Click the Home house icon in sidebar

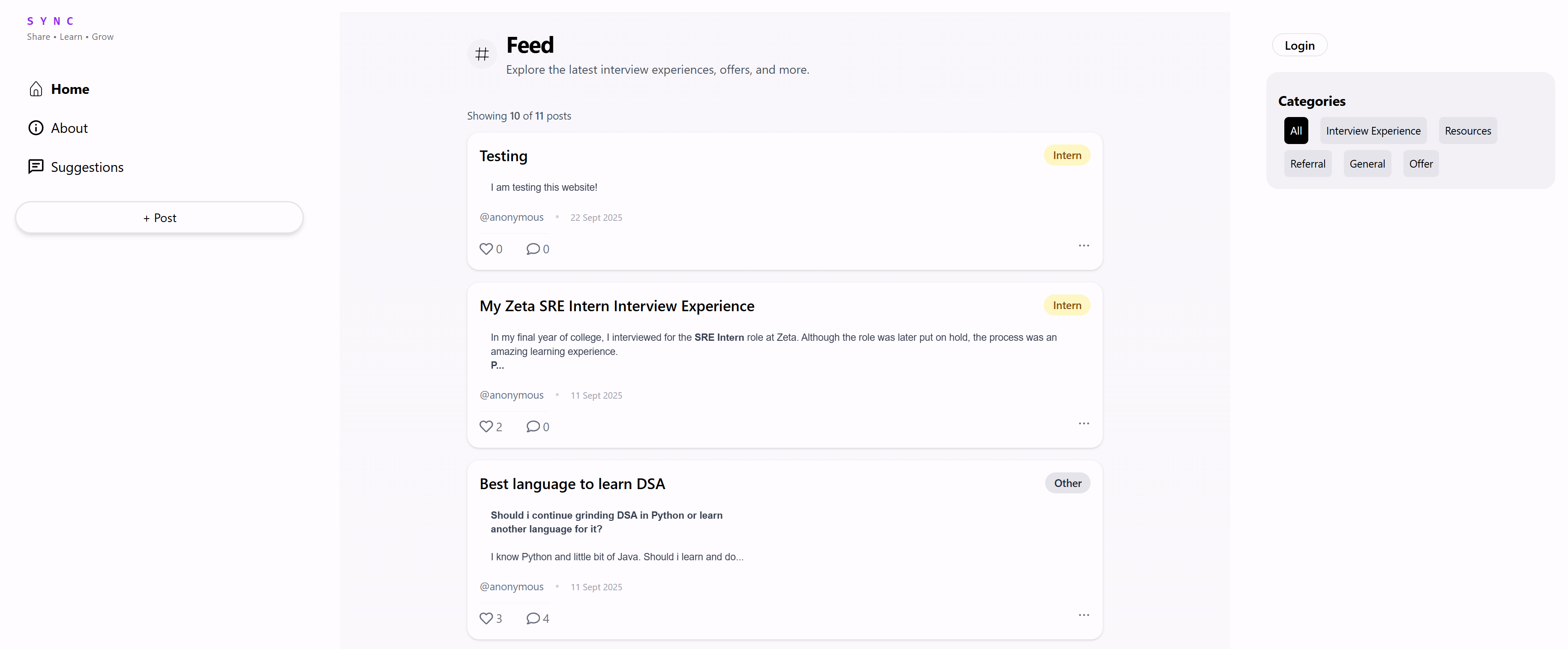[36, 90]
